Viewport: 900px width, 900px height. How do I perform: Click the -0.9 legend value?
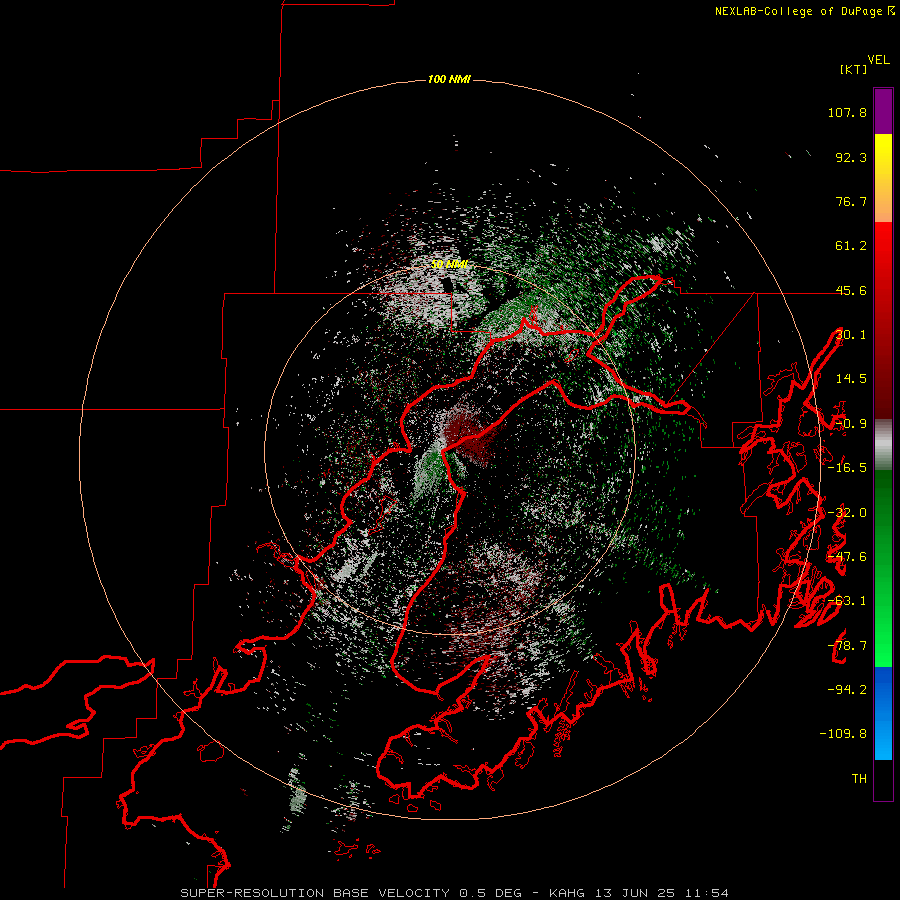coord(851,424)
